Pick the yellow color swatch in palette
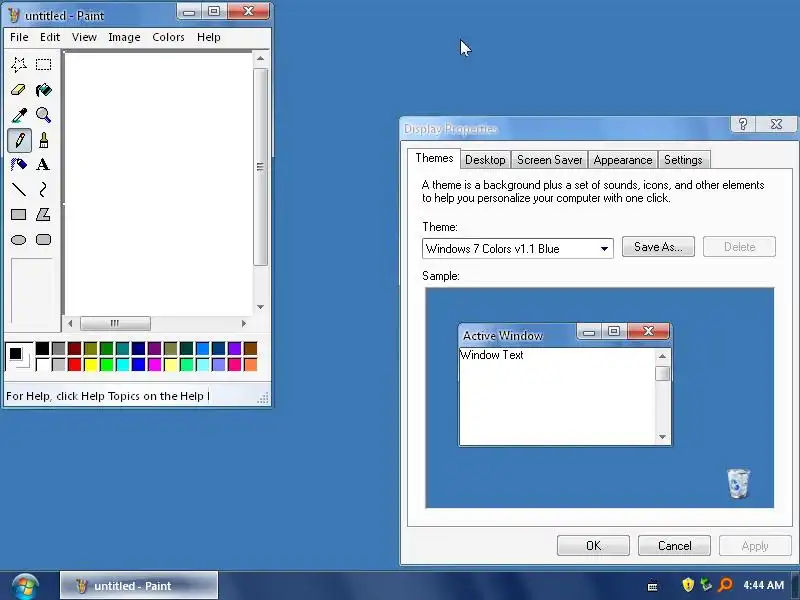 (x=91, y=364)
